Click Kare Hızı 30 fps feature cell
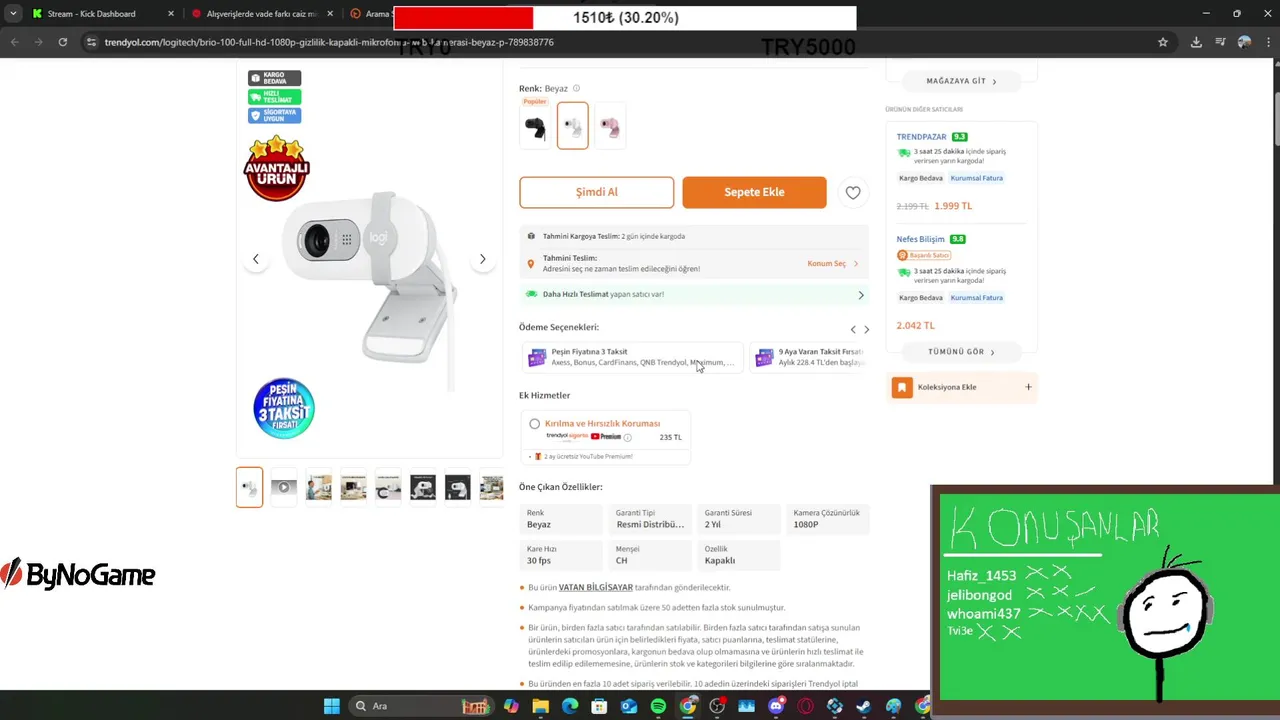This screenshot has width=1280, height=720. click(x=561, y=555)
